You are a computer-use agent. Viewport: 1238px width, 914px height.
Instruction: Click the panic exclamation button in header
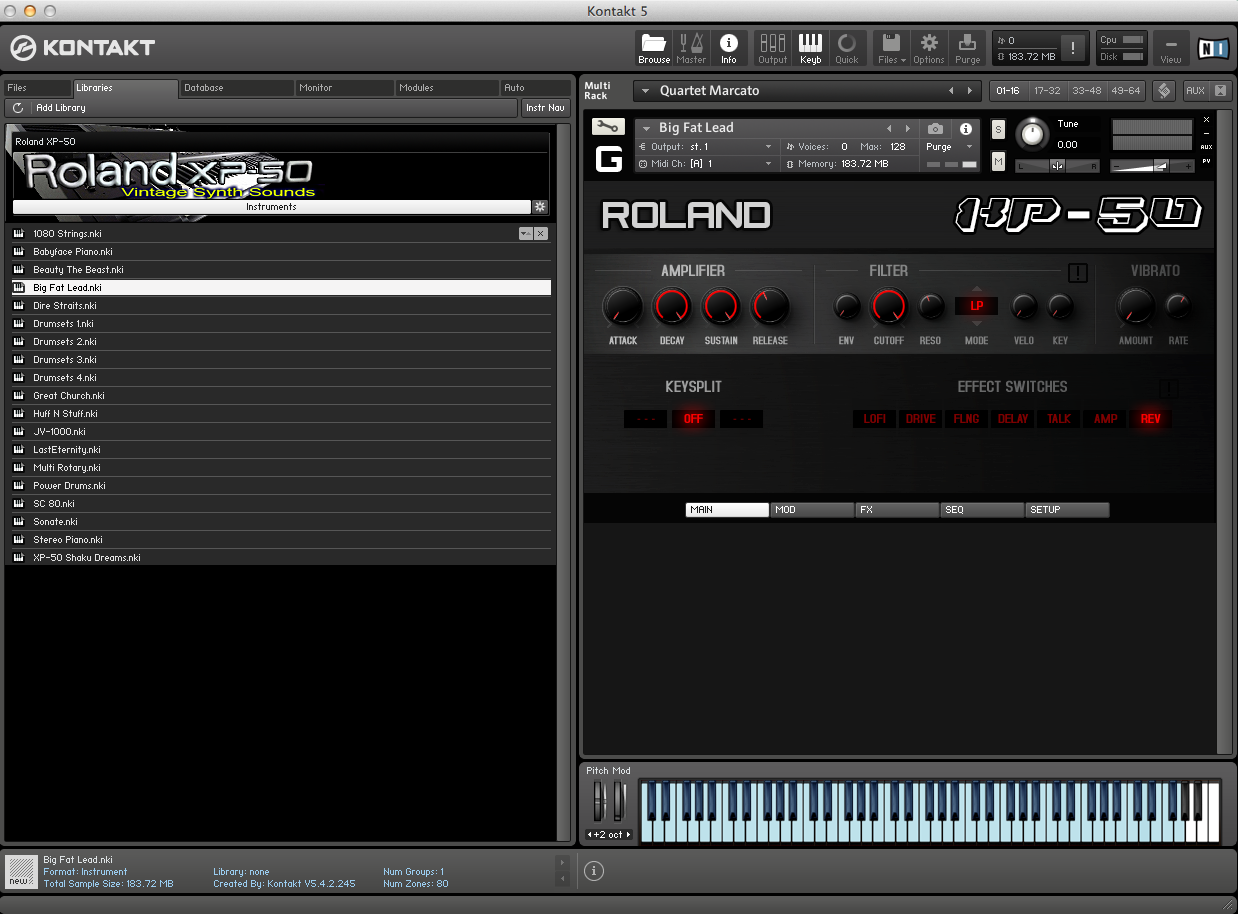(x=1073, y=47)
